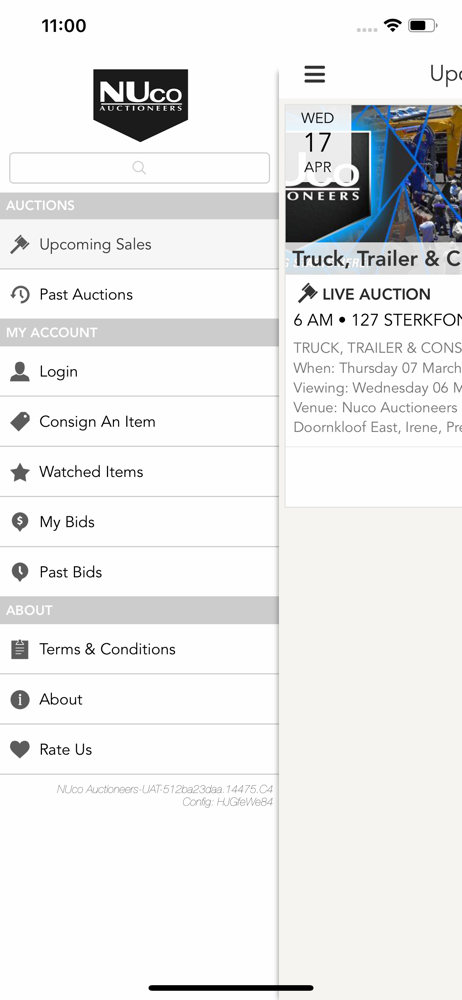The width and height of the screenshot is (462, 1000).
Task: Click the heart icon for Rate Us
Action: tap(20, 749)
